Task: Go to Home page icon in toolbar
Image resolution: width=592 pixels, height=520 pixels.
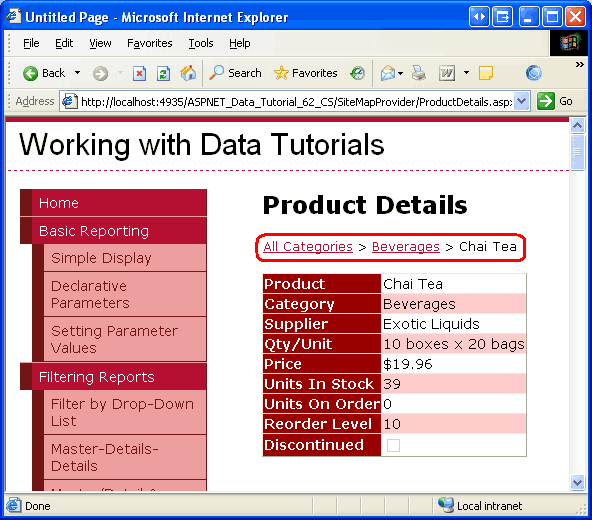Action: (188, 73)
